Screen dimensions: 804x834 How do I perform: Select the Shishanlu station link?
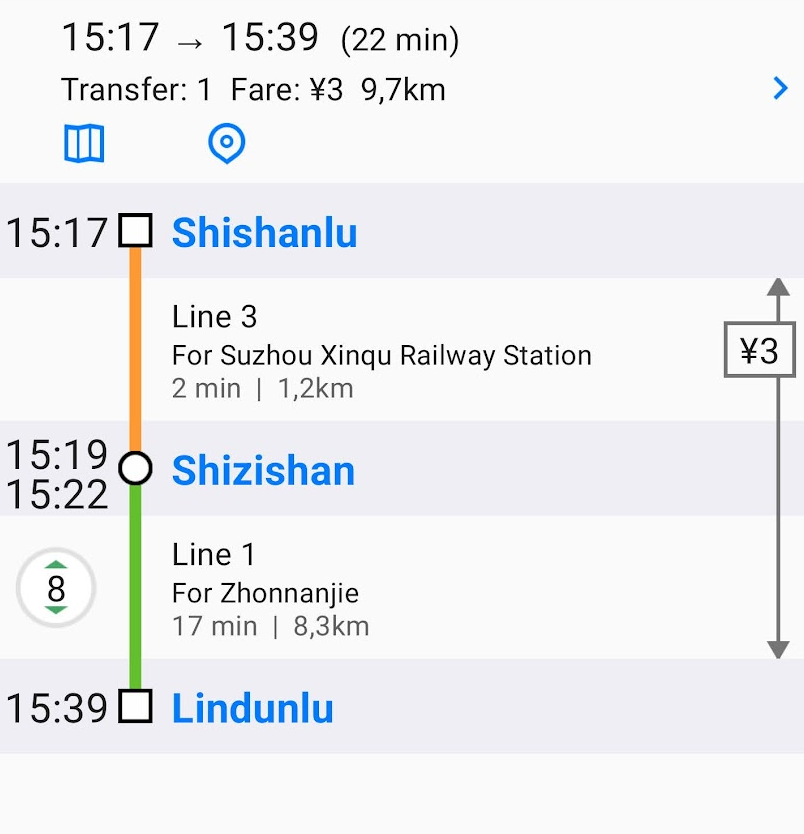coord(264,232)
